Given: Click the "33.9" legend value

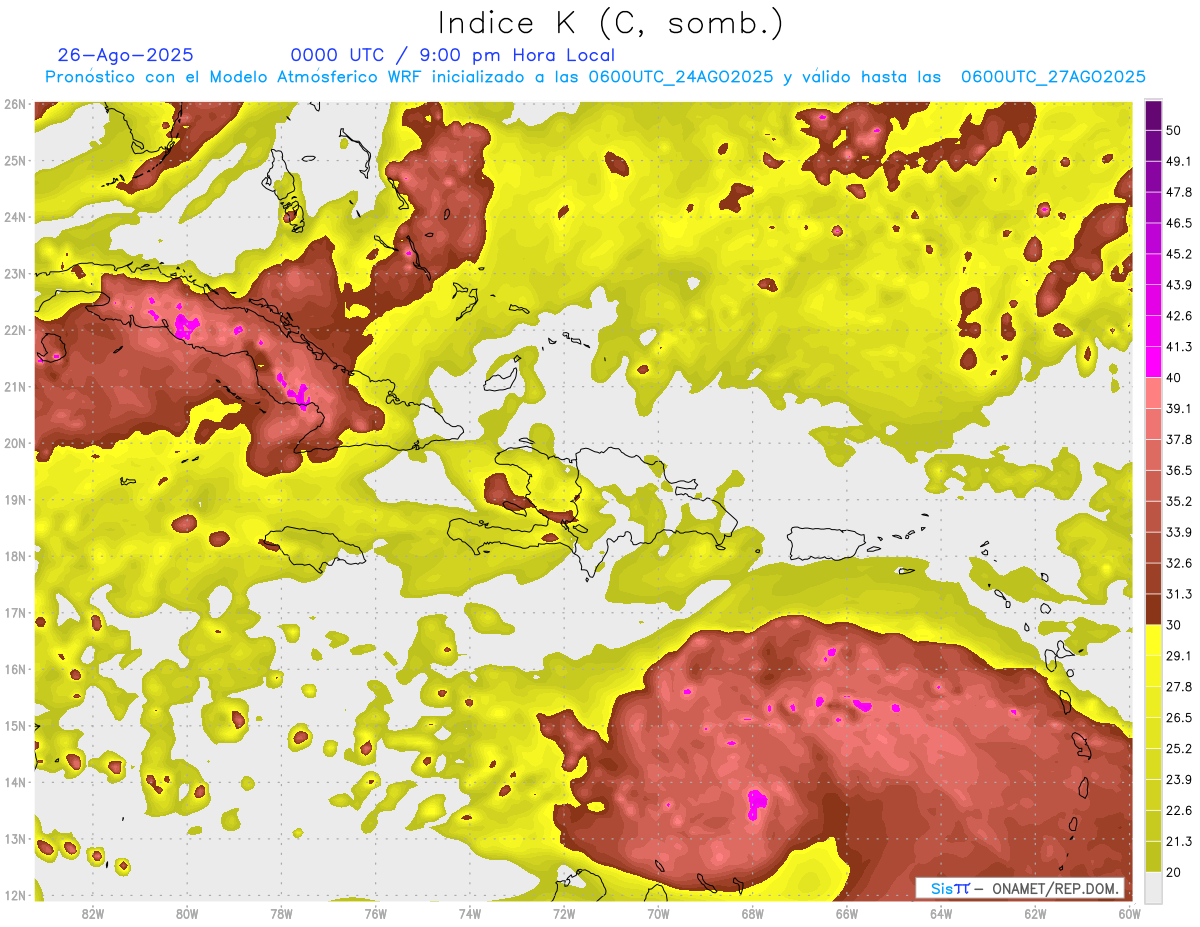Looking at the screenshot, I should click(x=1178, y=532).
